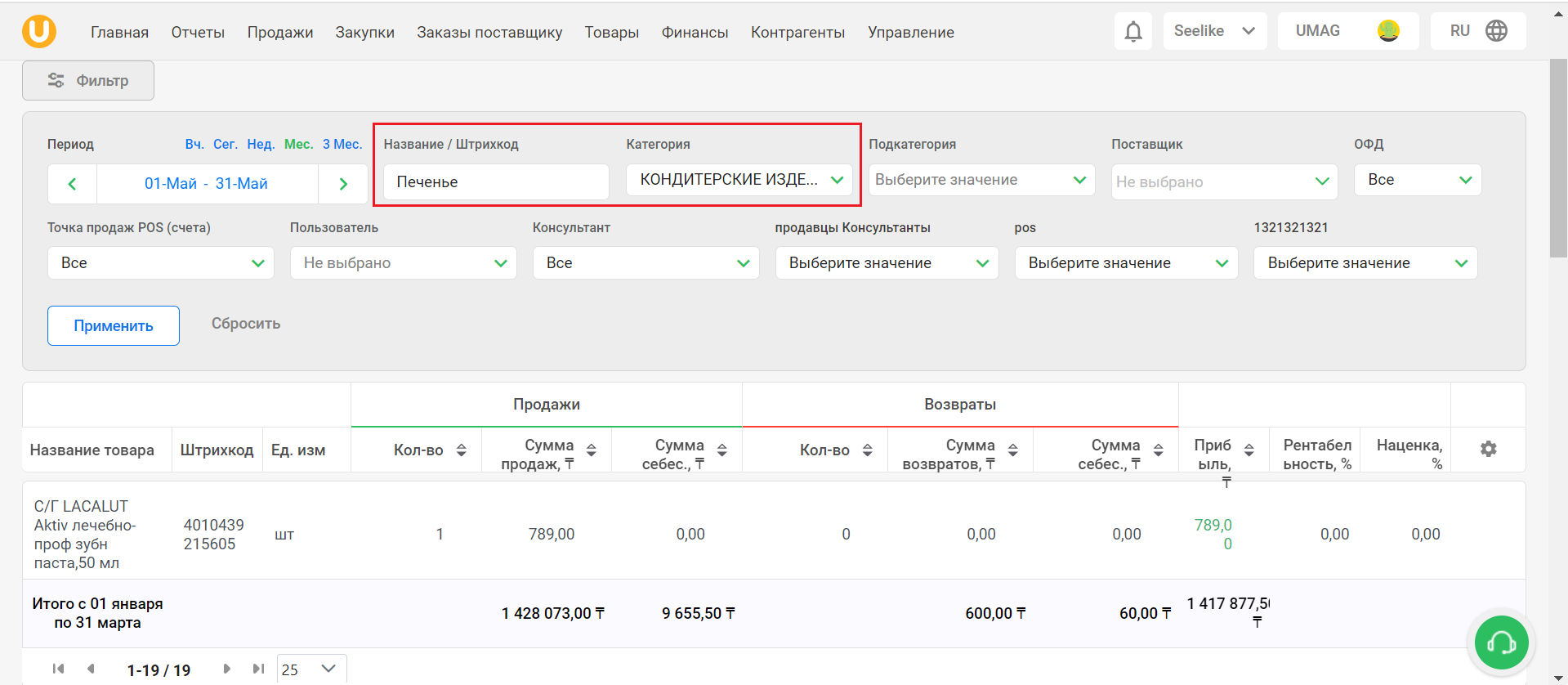This screenshot has height=685, width=1568.
Task: Click the globe language icon
Action: pos(1496,31)
